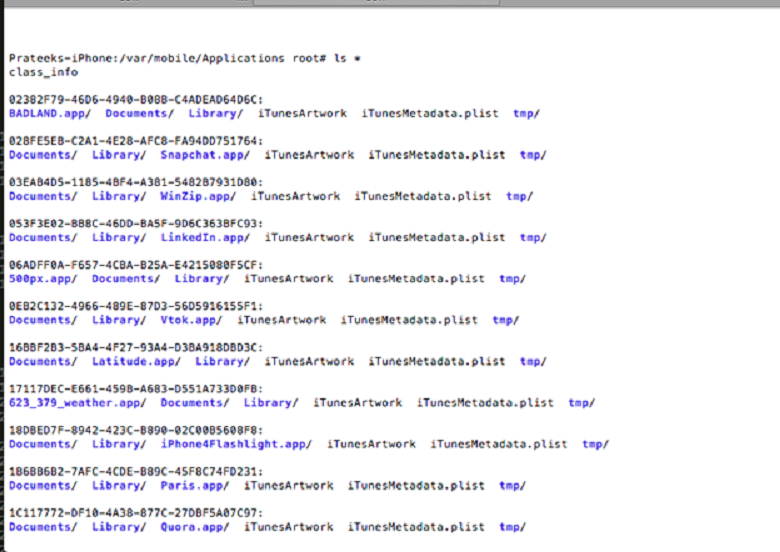The height and width of the screenshot is (552, 780).
Task: Click the class_info output line
Action: 43,72
